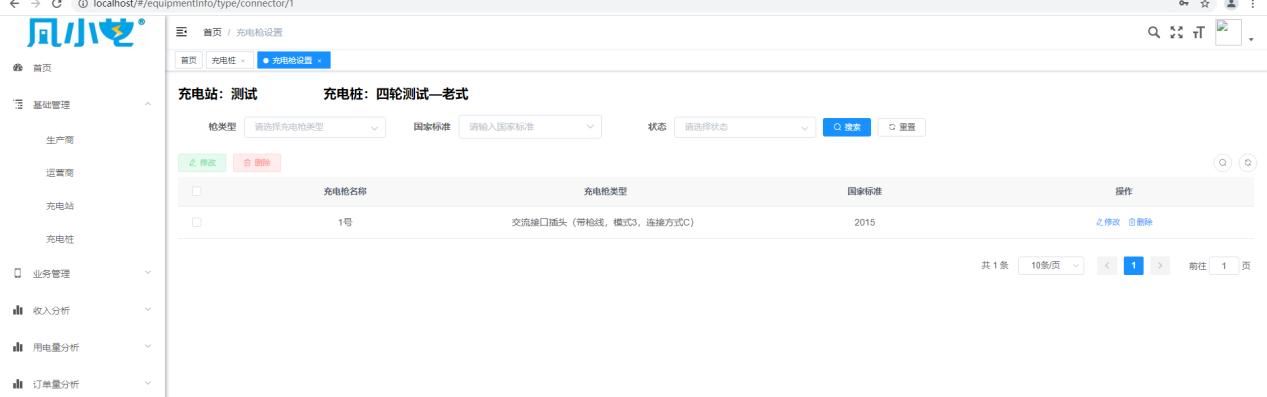This screenshot has height=397, width=1267.
Task: Open 充电站 in the sidebar
Action: click(x=59, y=206)
